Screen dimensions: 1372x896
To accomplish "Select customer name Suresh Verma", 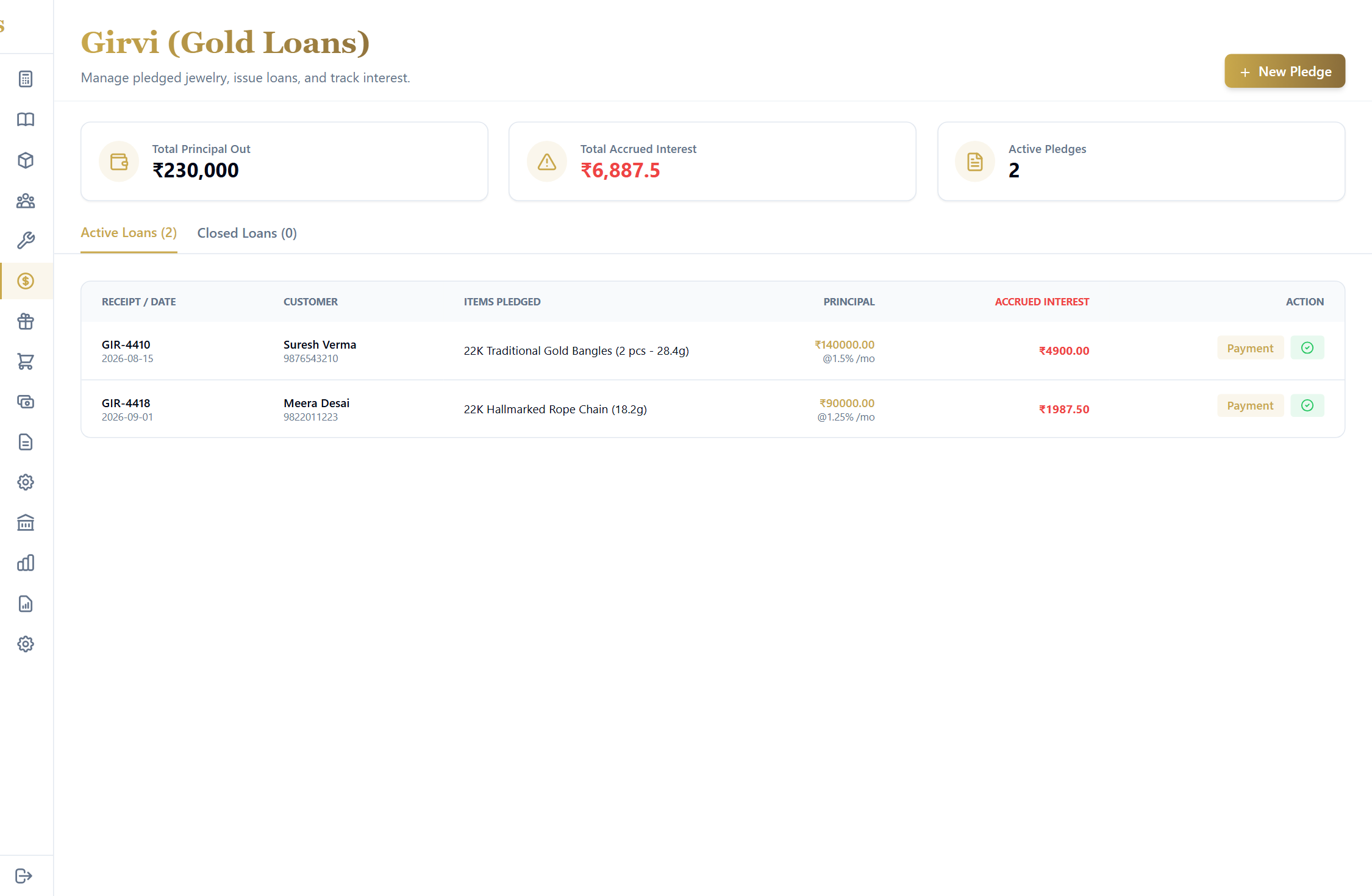I will (x=320, y=344).
